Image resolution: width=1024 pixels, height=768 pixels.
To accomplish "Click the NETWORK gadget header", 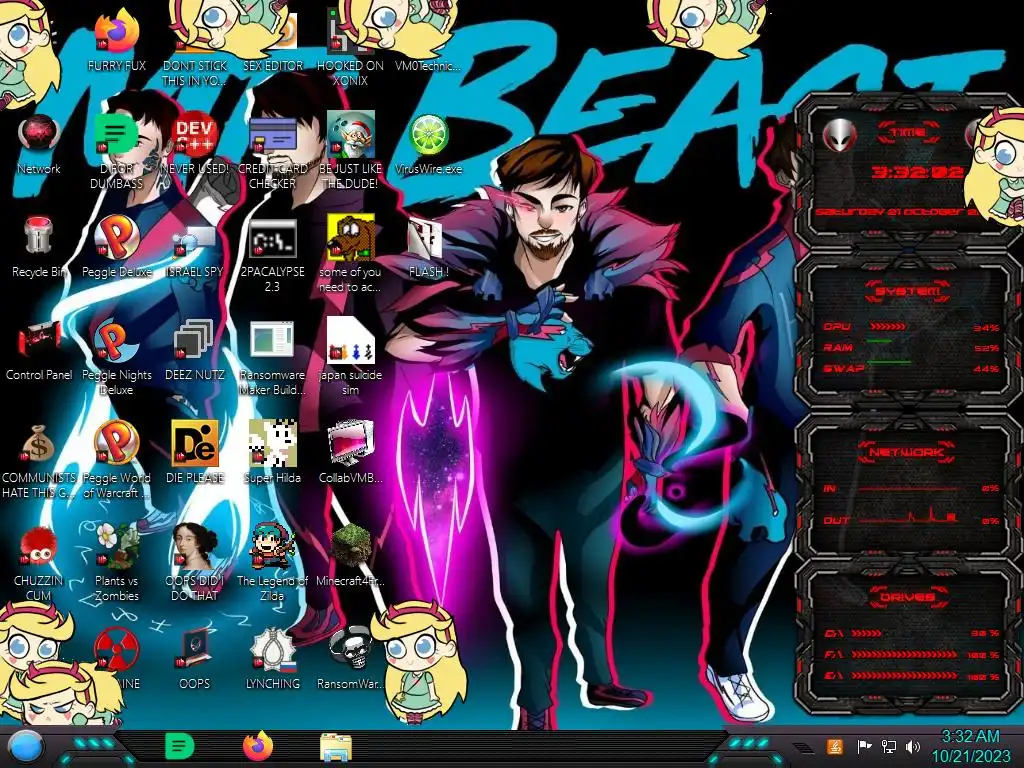I will click(x=908, y=452).
